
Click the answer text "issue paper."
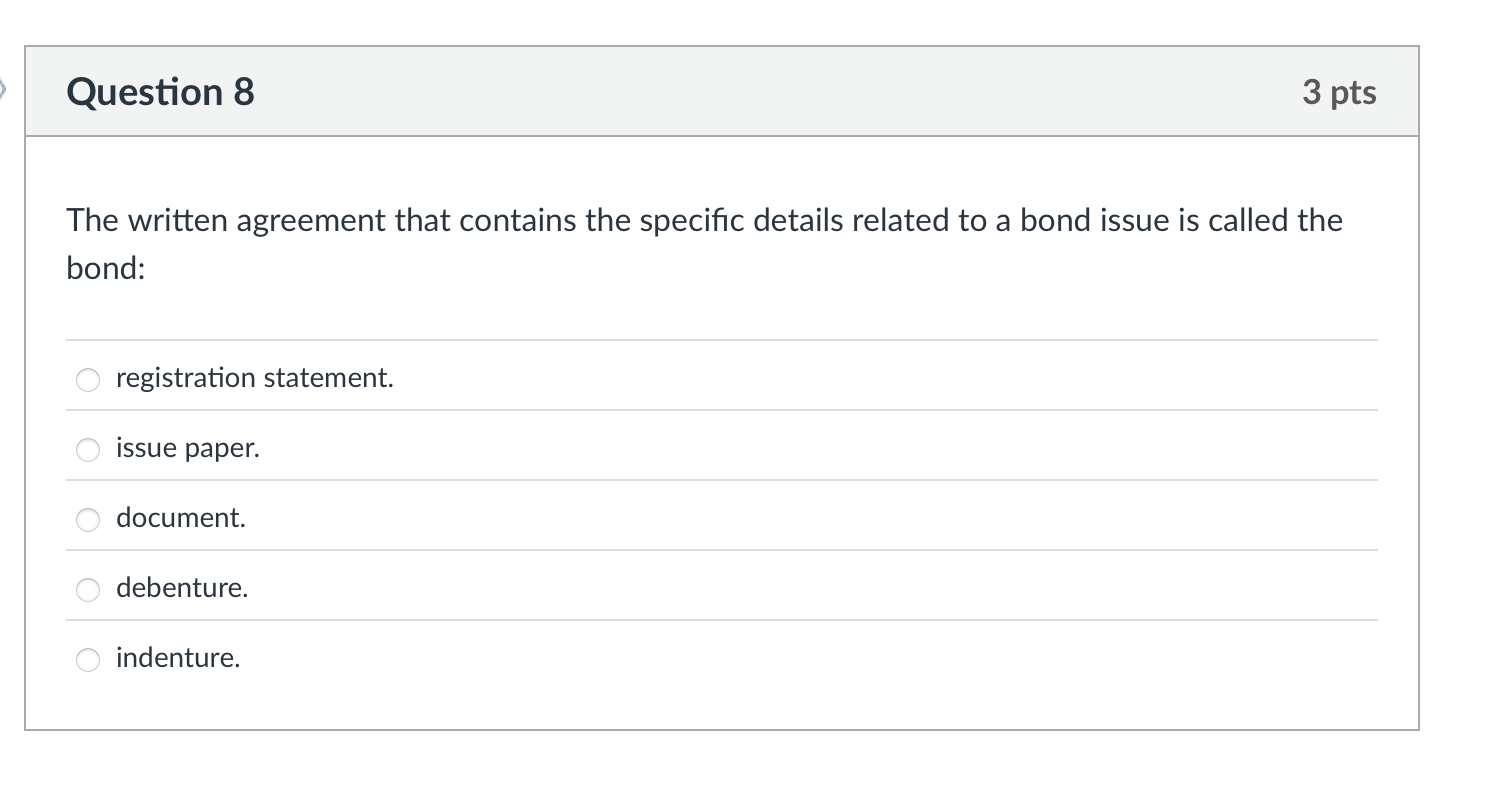[x=188, y=448]
